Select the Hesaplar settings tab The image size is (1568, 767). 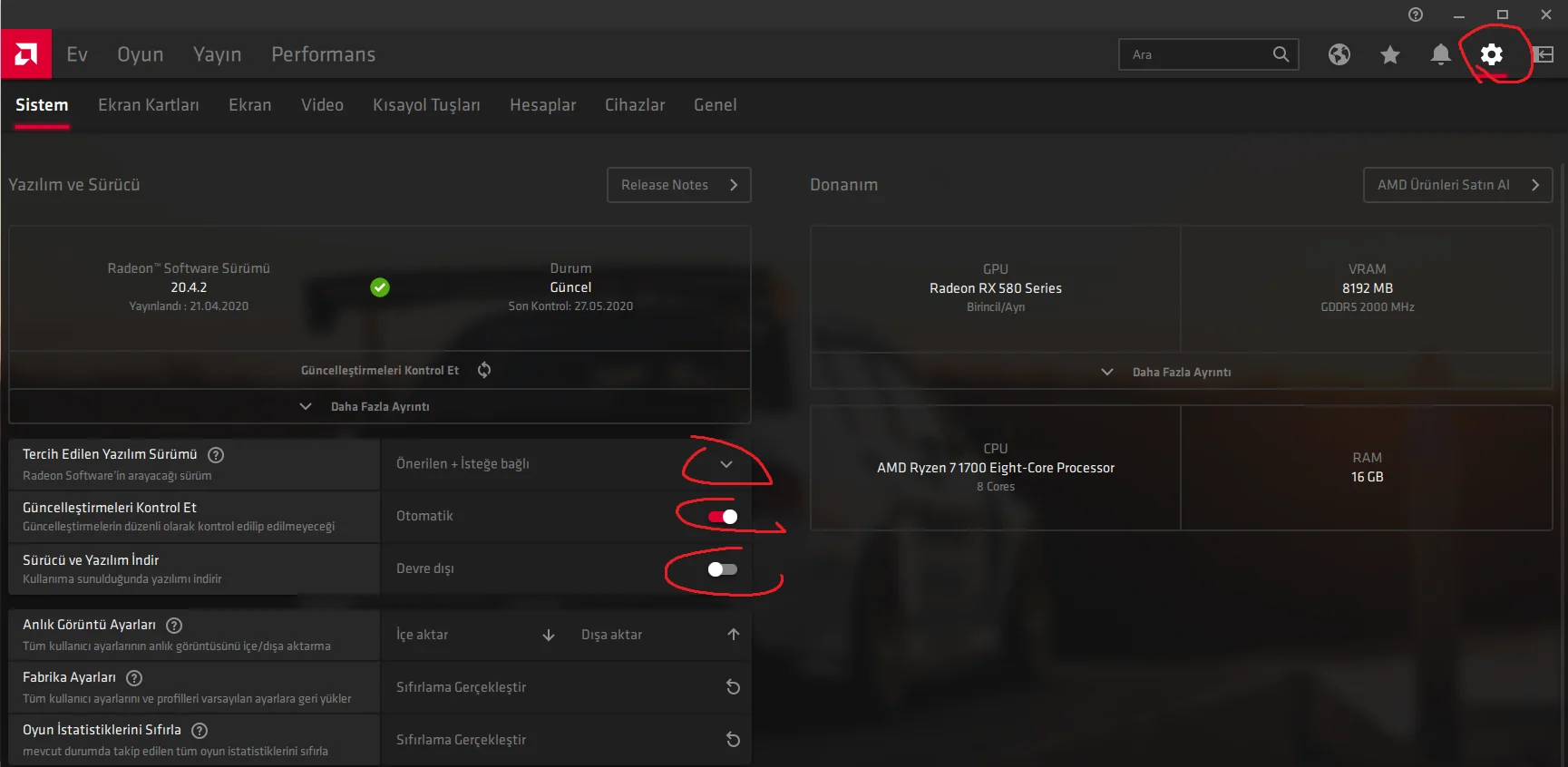542,105
